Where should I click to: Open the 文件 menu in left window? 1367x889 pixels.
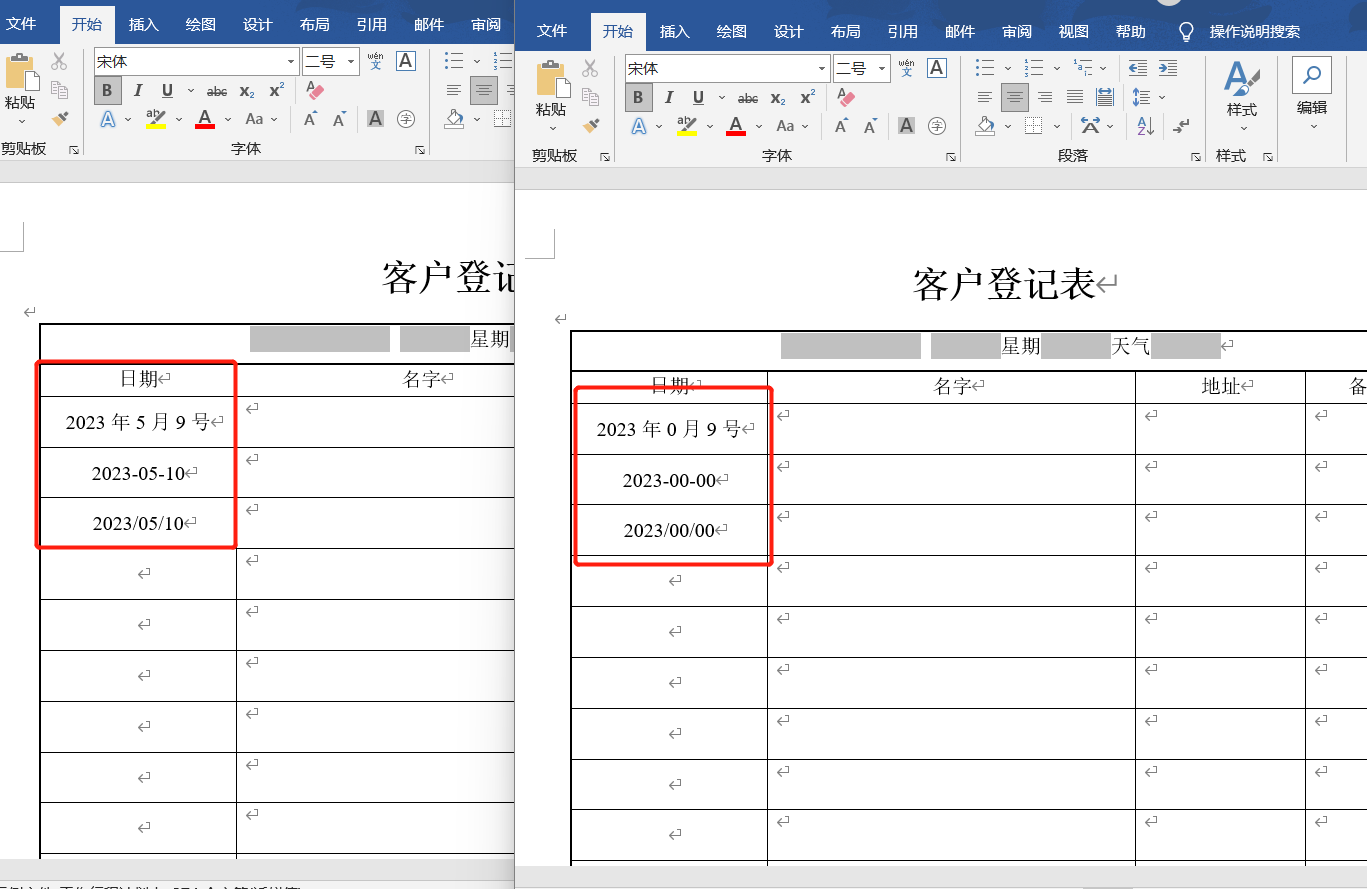[x=21, y=25]
